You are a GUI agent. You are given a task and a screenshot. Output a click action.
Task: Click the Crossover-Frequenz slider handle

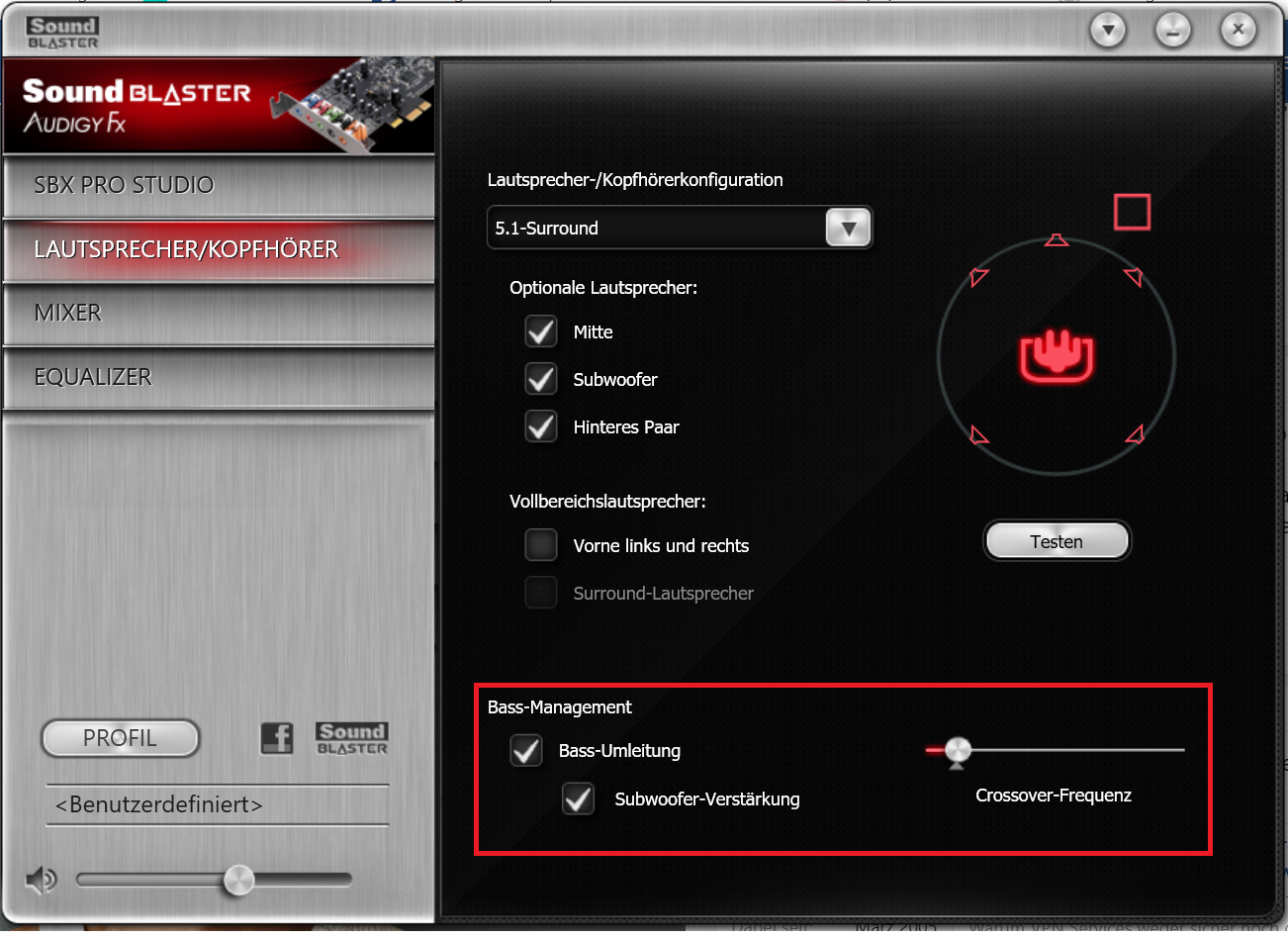click(x=957, y=752)
